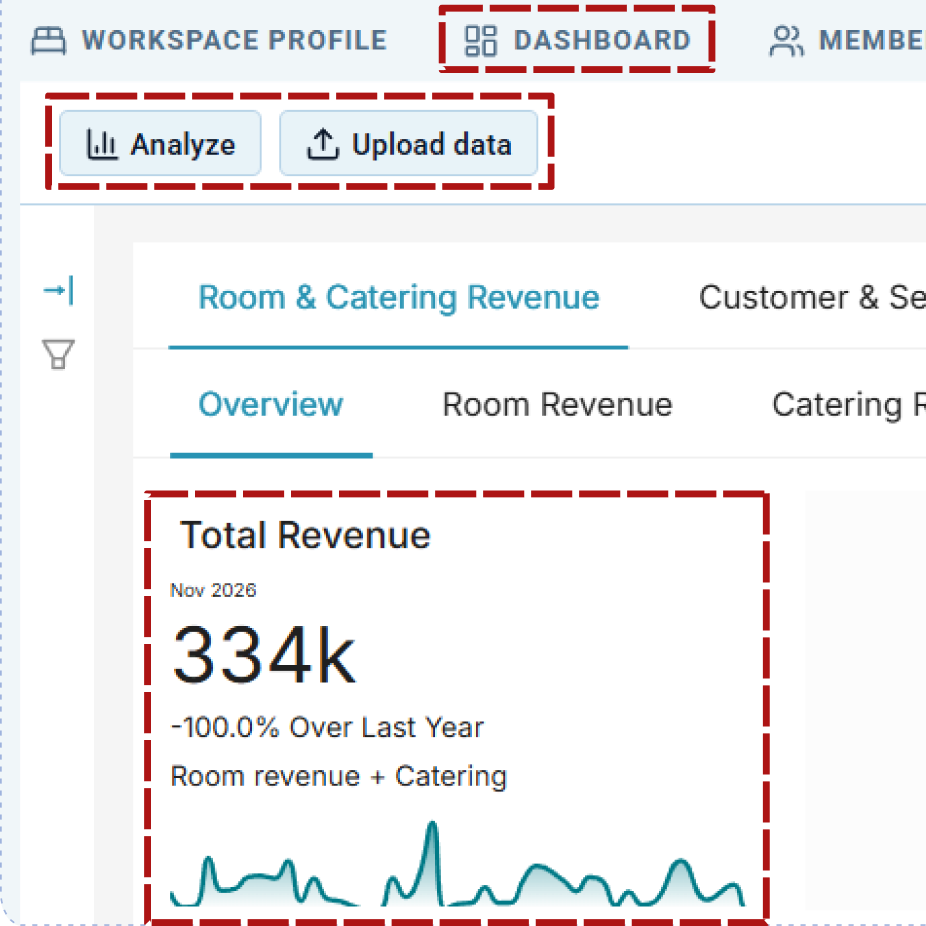
Task: Click the Total Revenue card title
Action: [x=305, y=535]
